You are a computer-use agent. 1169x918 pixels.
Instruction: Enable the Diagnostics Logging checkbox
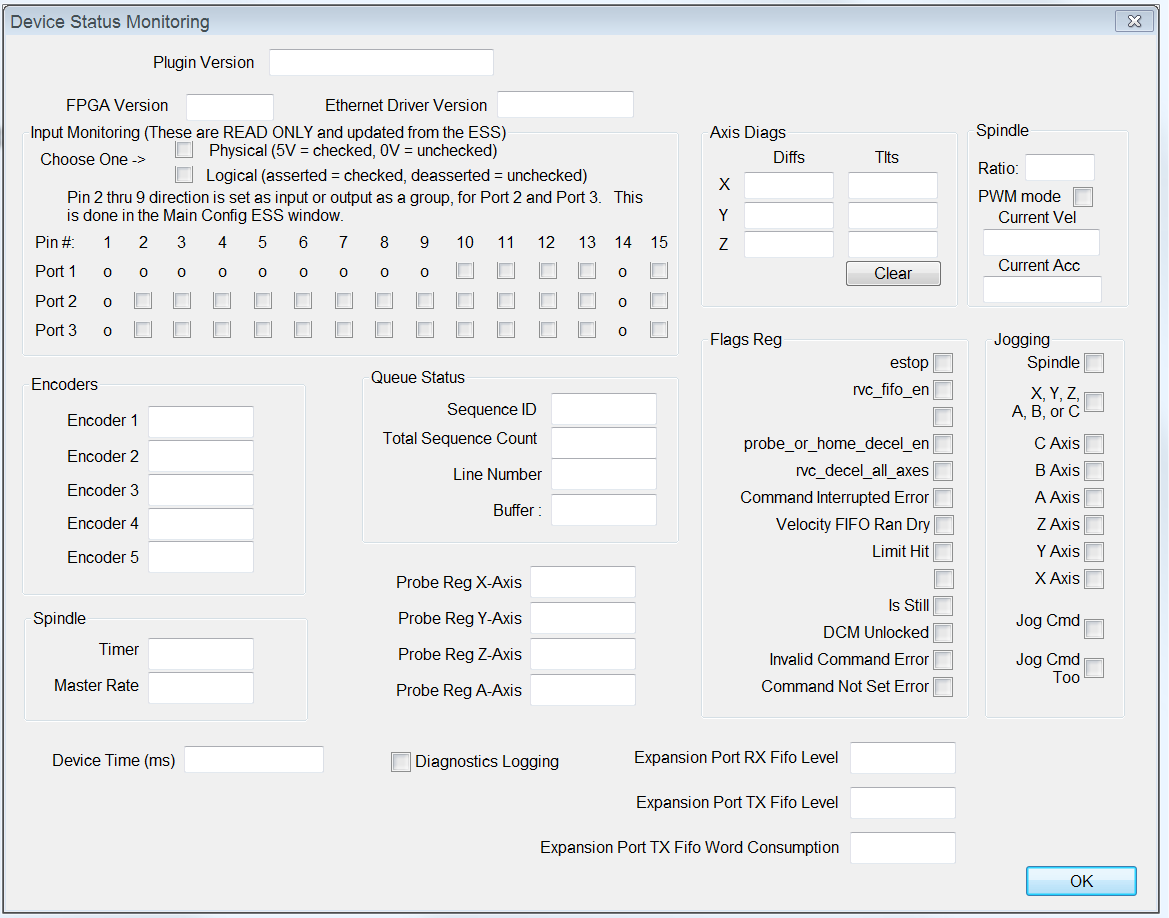(401, 762)
